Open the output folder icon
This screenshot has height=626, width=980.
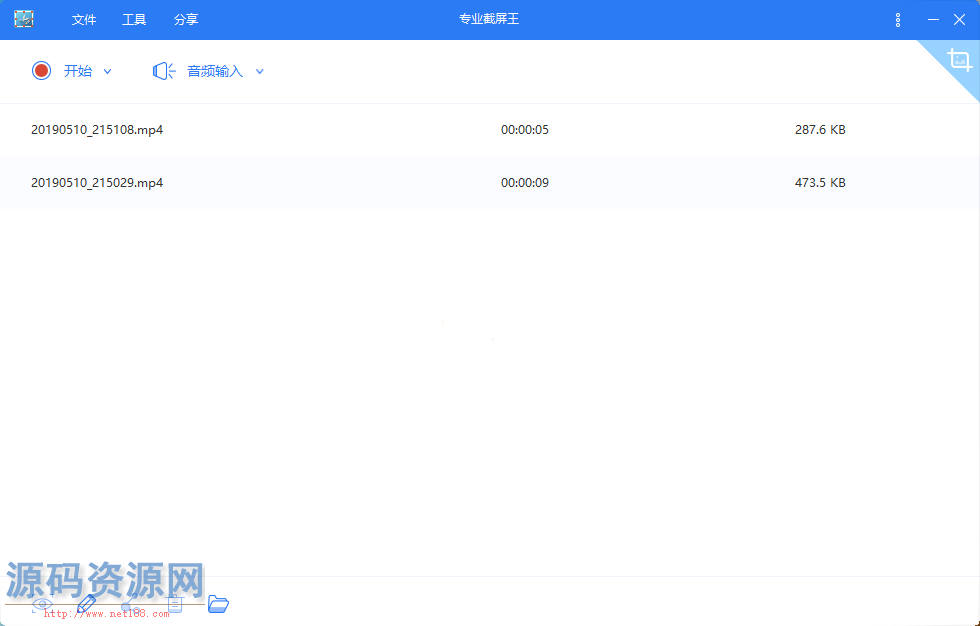(x=218, y=603)
